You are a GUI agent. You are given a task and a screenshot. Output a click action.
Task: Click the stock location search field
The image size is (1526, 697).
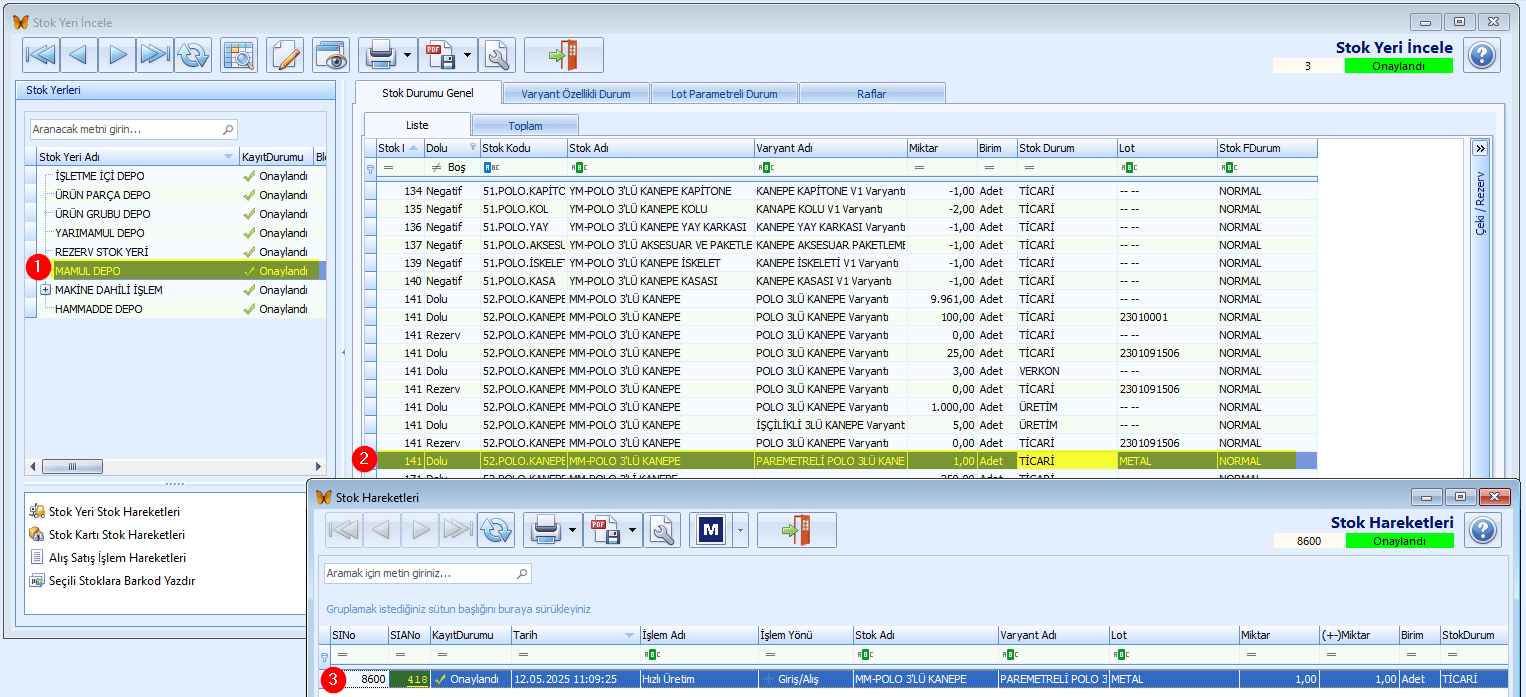[x=133, y=129]
